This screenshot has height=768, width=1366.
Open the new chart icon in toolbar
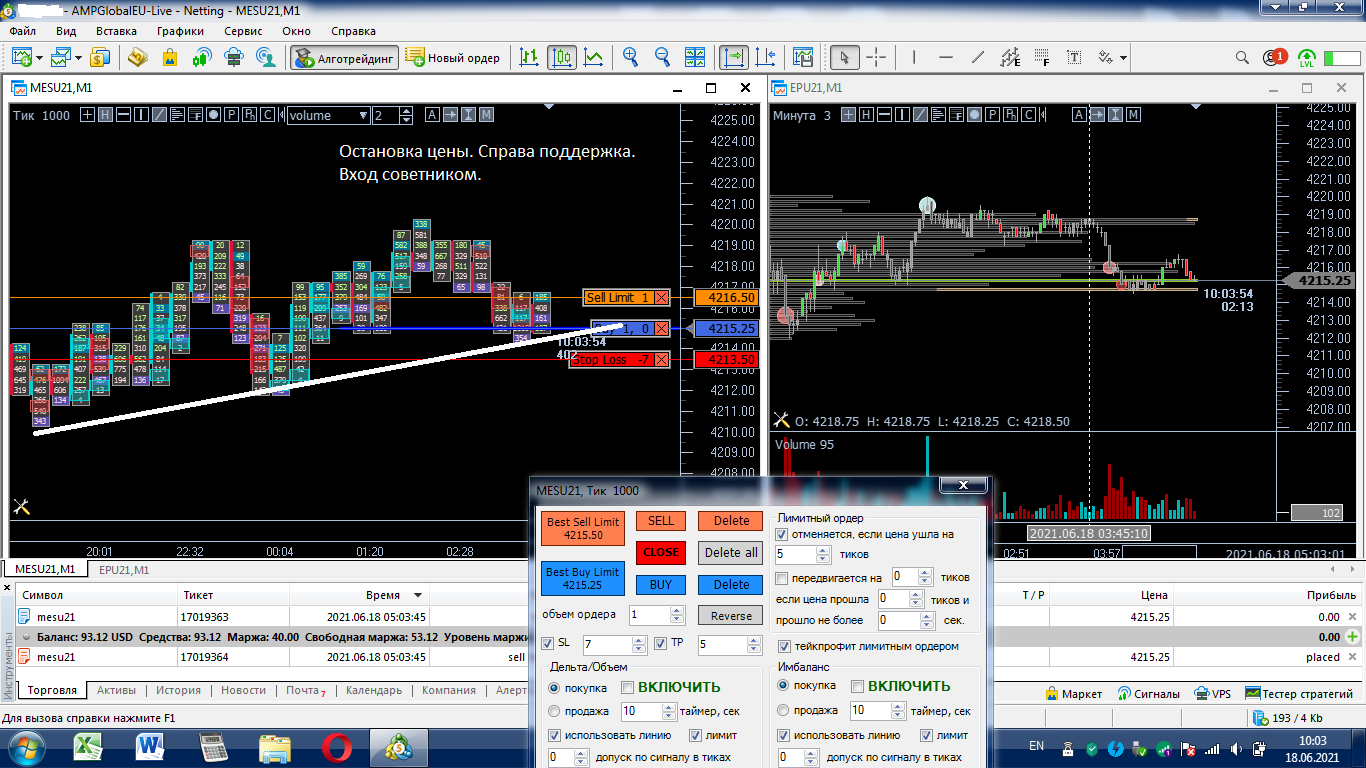click(21, 57)
